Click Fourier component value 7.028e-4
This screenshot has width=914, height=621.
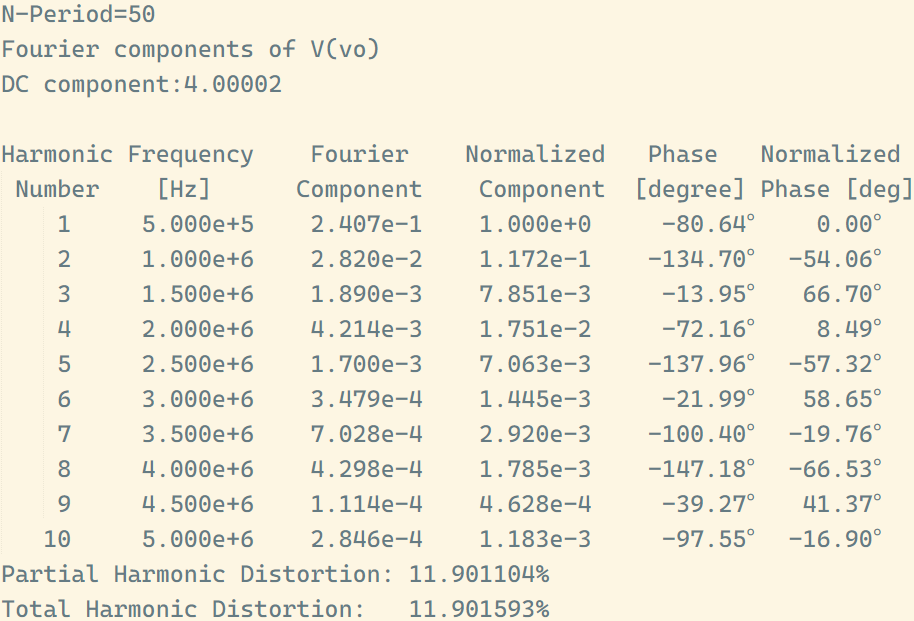[367, 434]
